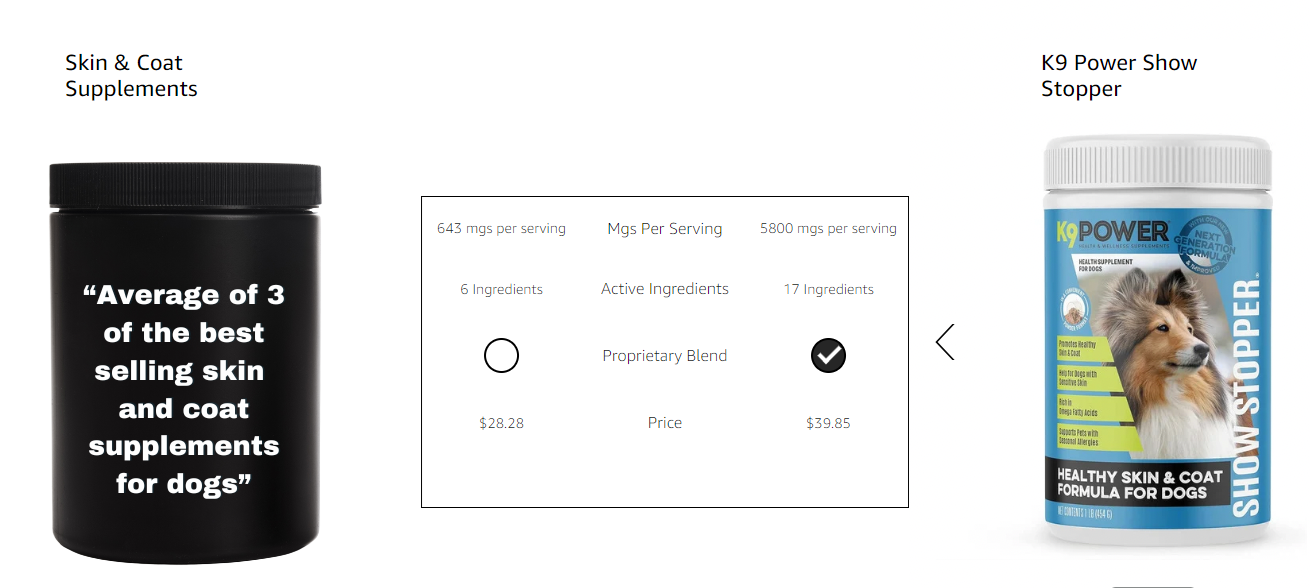Toggle the checked circle for Proprietary Blend
1310x588 pixels.
(828, 356)
